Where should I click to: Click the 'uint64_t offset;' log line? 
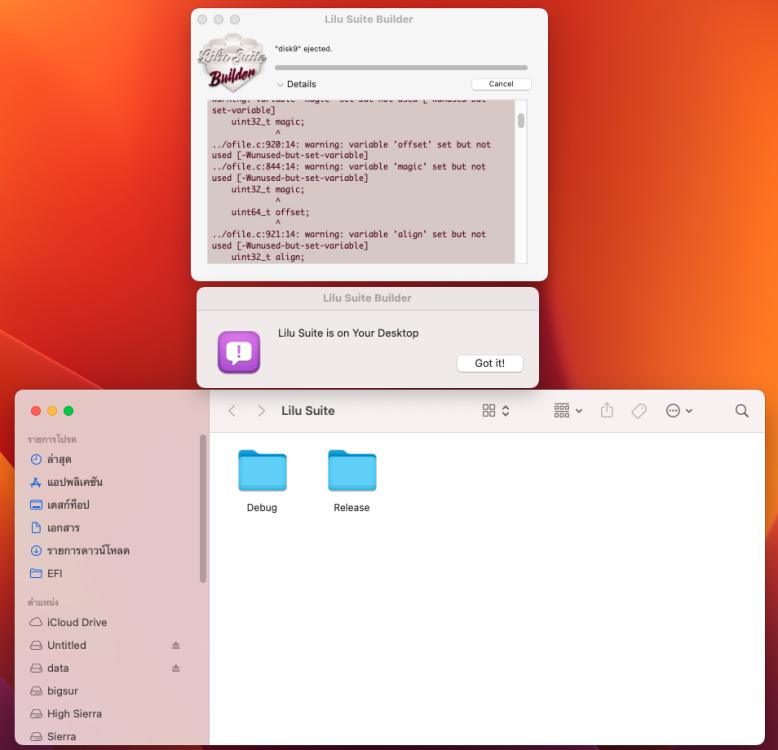(270, 212)
